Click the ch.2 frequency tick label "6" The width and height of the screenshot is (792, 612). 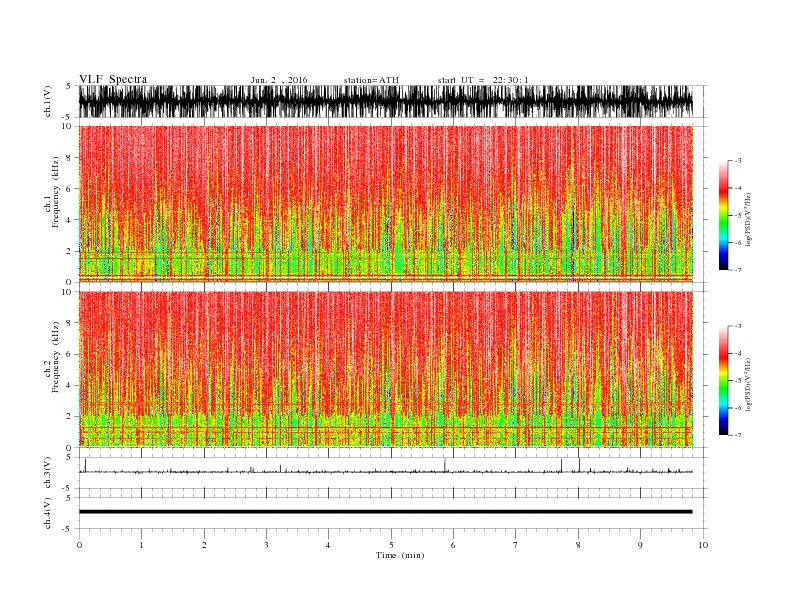pos(69,354)
